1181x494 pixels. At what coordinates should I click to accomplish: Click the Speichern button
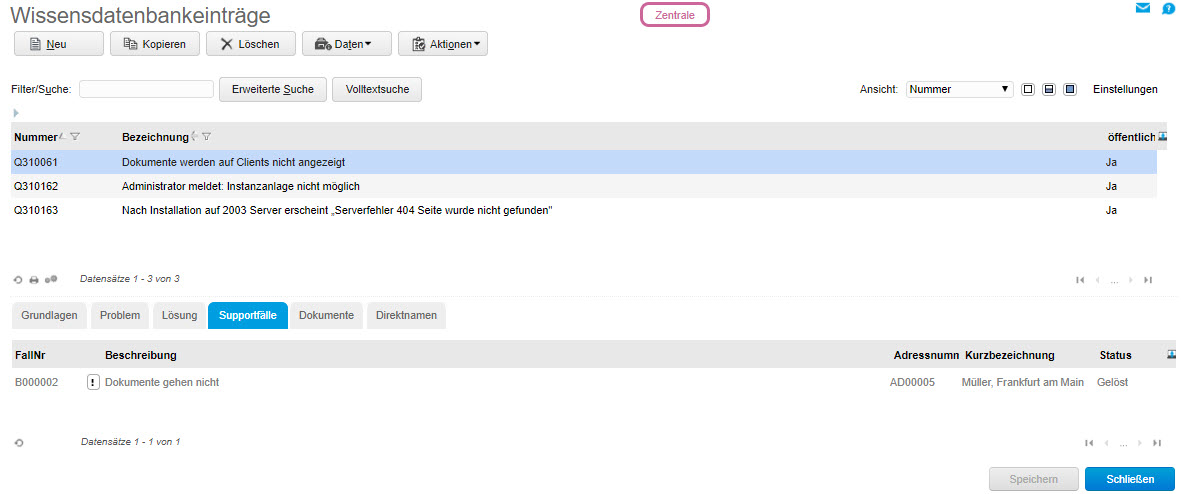(1033, 480)
